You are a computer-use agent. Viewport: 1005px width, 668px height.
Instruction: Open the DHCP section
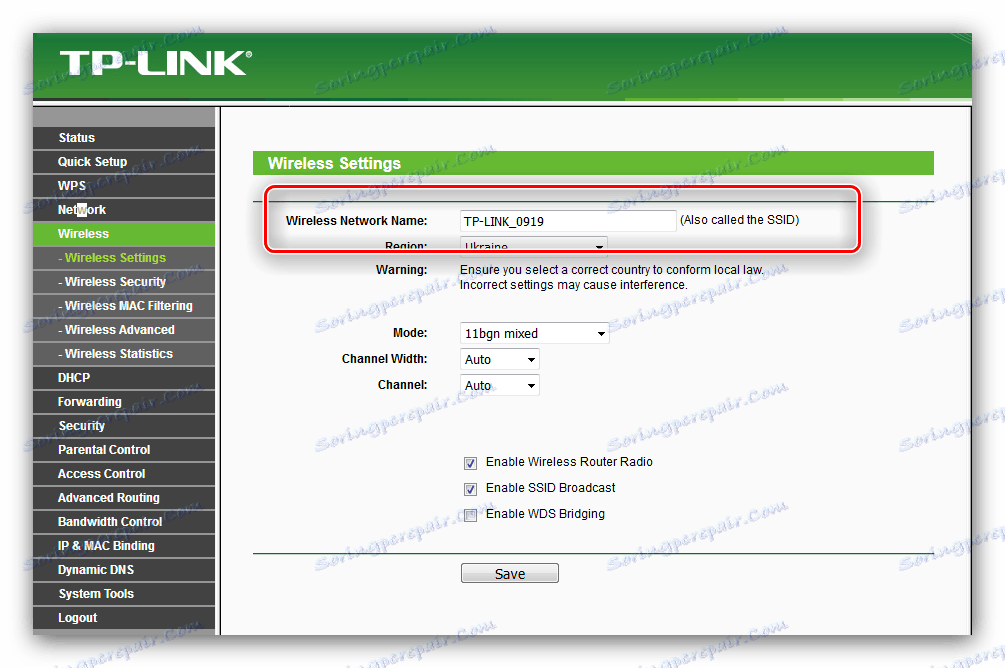(124, 378)
